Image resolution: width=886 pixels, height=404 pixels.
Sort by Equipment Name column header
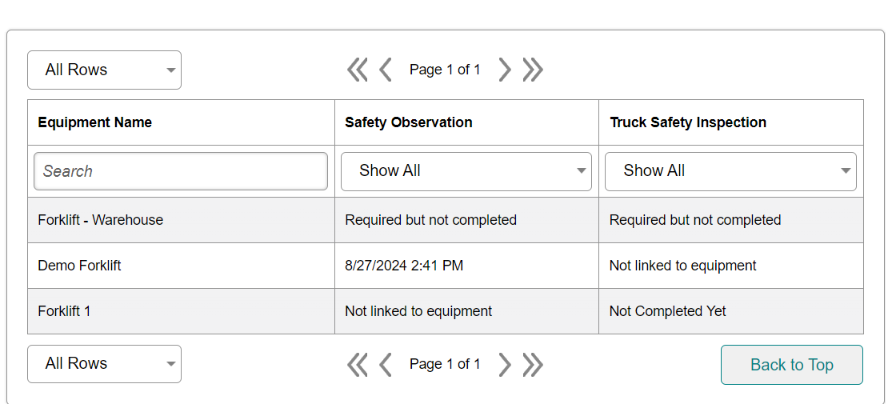pyautogui.click(x=95, y=122)
